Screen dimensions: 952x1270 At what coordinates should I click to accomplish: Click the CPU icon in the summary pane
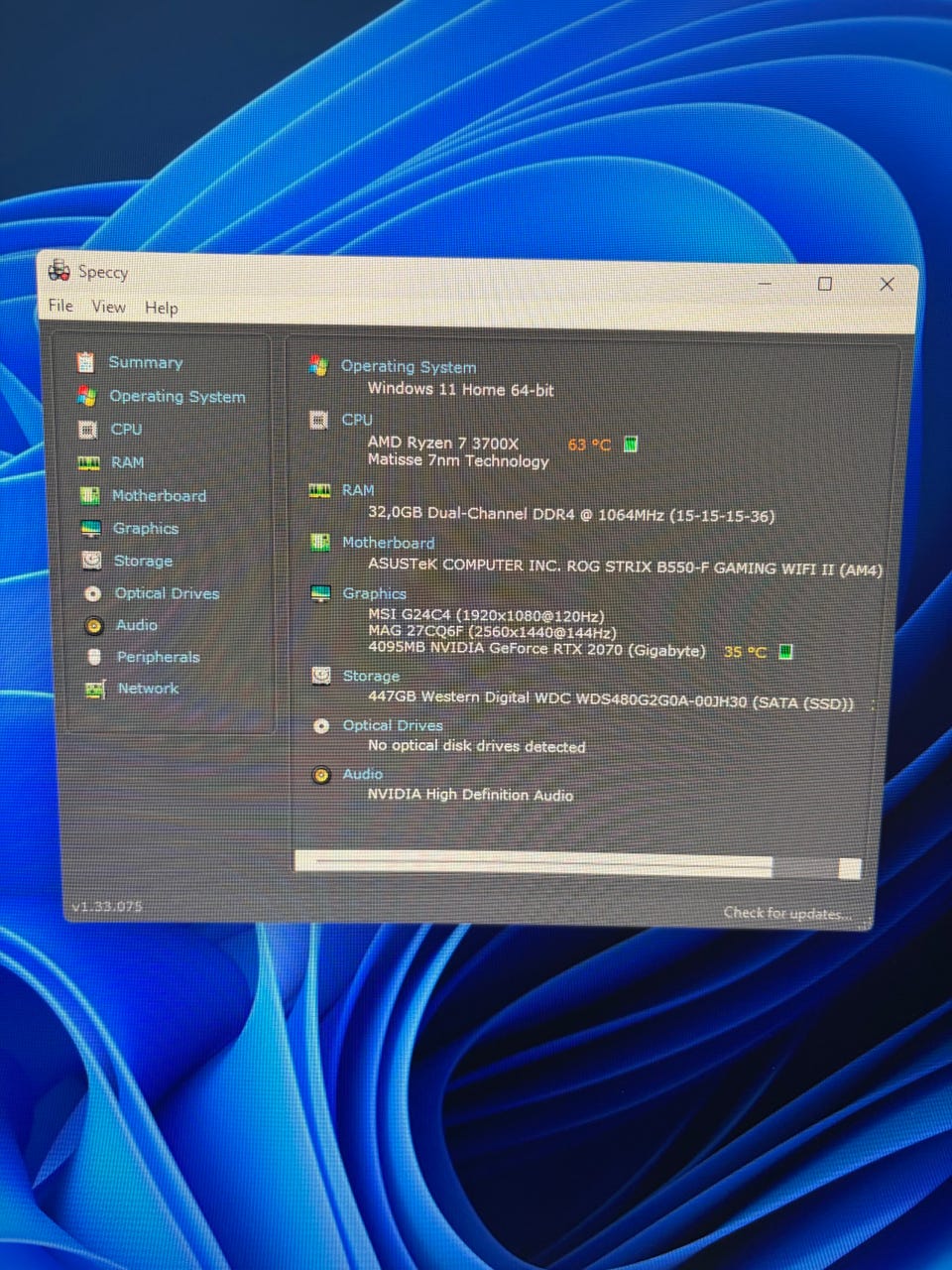318,420
